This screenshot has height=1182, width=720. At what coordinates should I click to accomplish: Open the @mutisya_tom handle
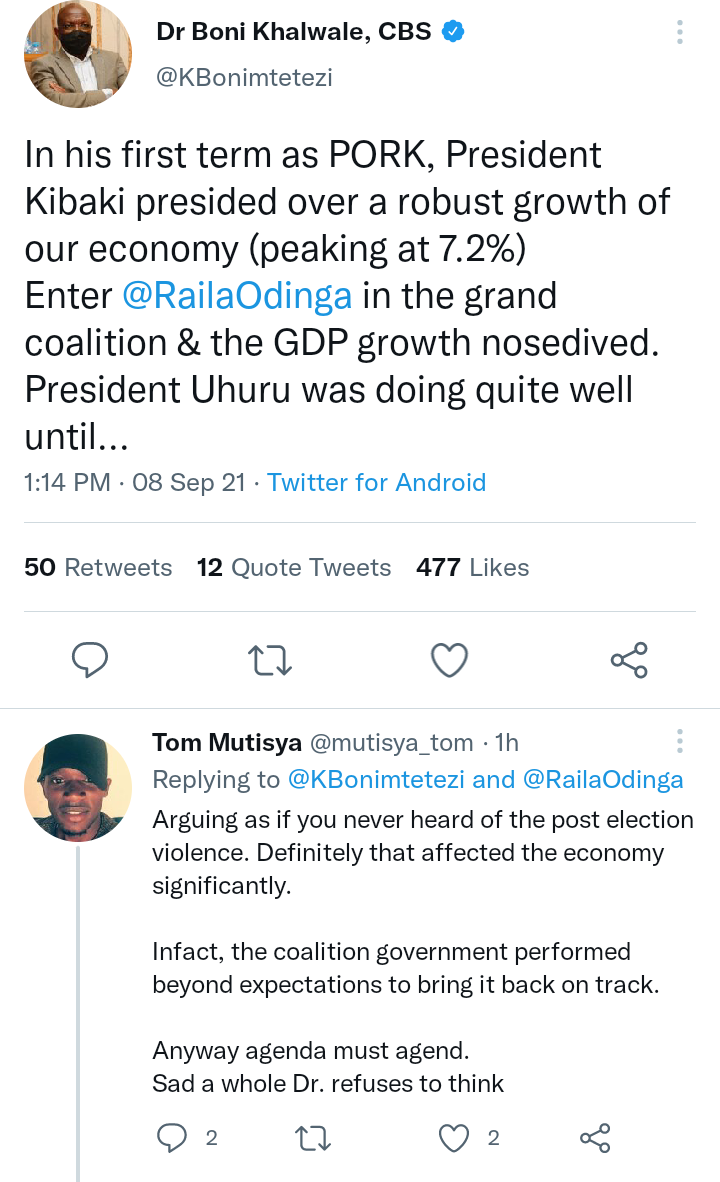click(x=392, y=743)
